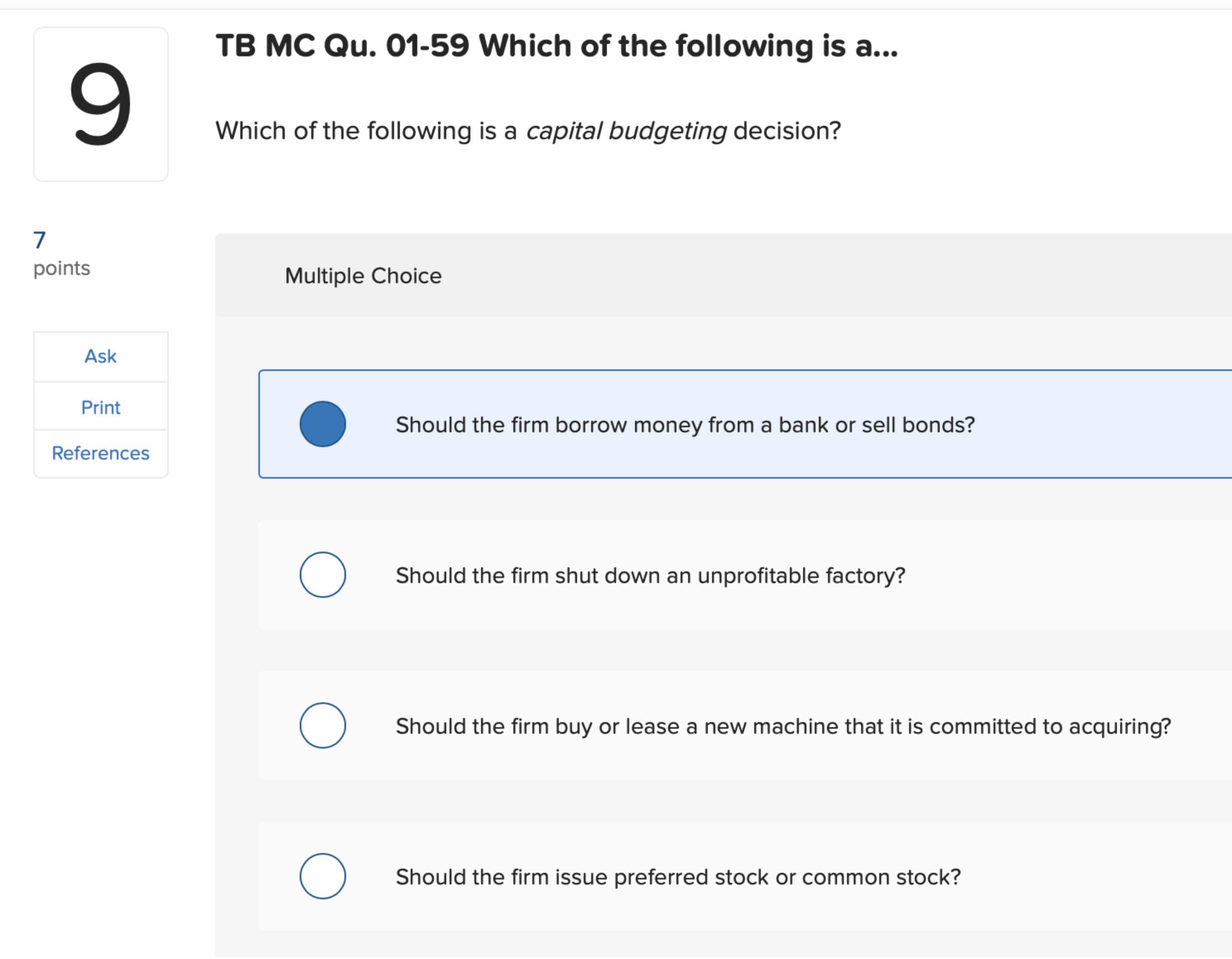The height and width of the screenshot is (959, 1232).
Task: Click the Multiple Choice section header
Action: point(363,276)
